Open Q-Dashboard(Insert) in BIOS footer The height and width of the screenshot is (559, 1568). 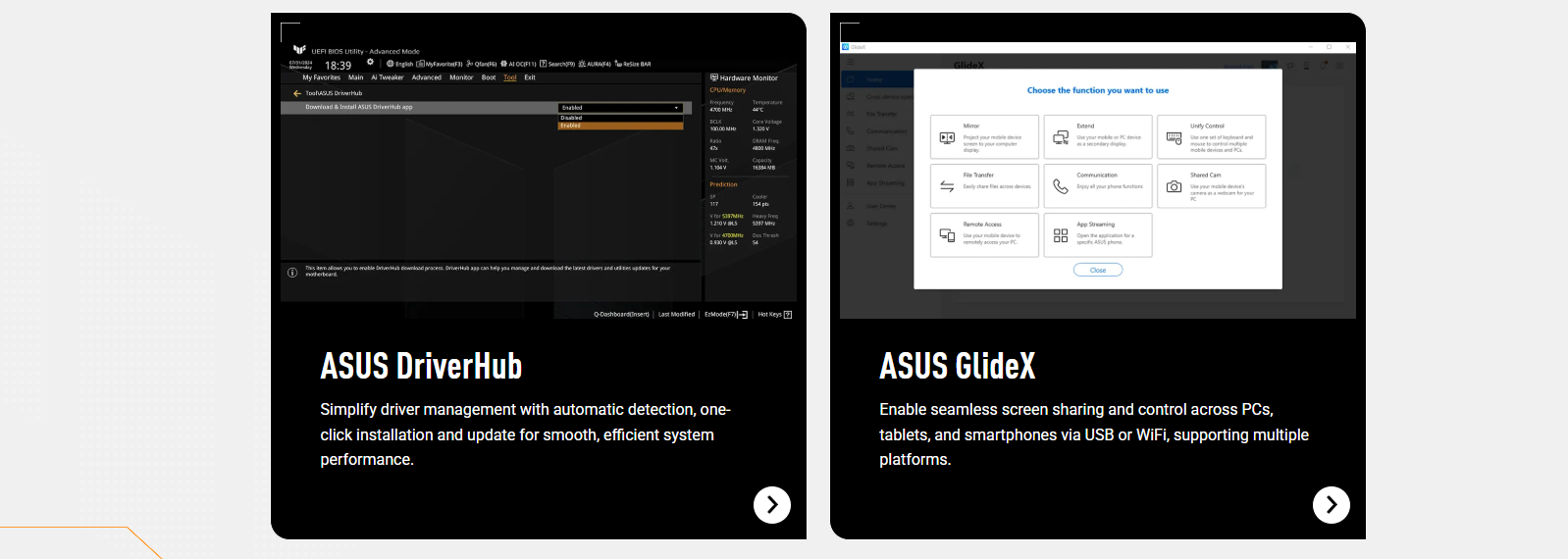pos(621,315)
